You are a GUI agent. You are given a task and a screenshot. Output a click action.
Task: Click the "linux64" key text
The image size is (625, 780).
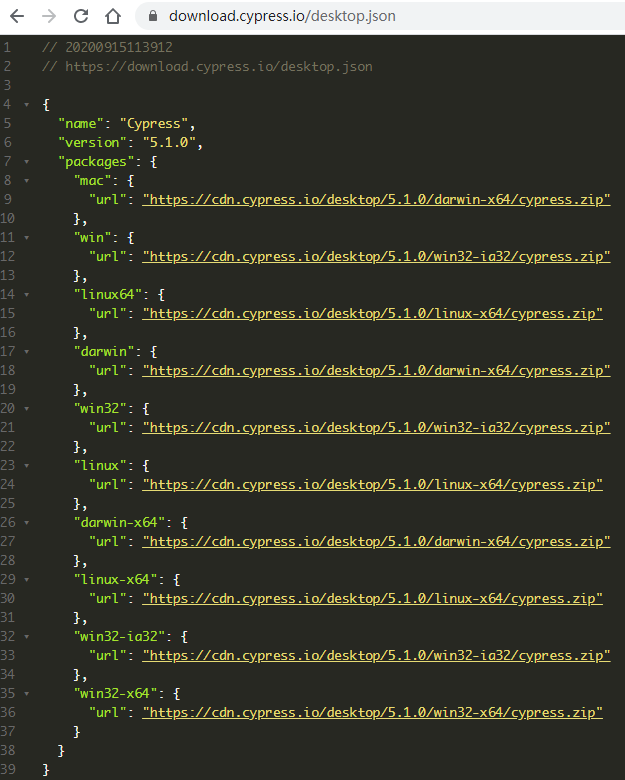(107, 294)
